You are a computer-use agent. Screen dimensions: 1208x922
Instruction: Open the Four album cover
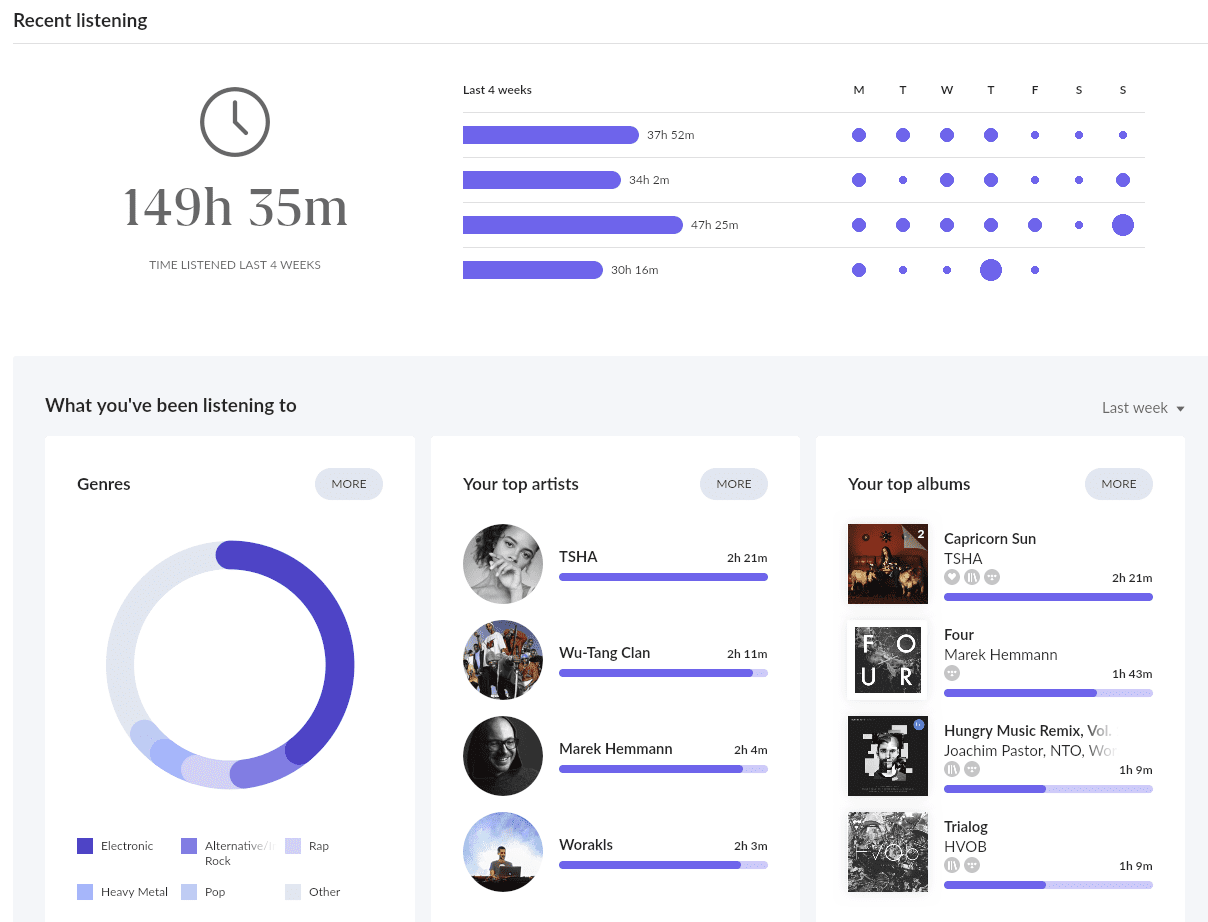pos(888,660)
